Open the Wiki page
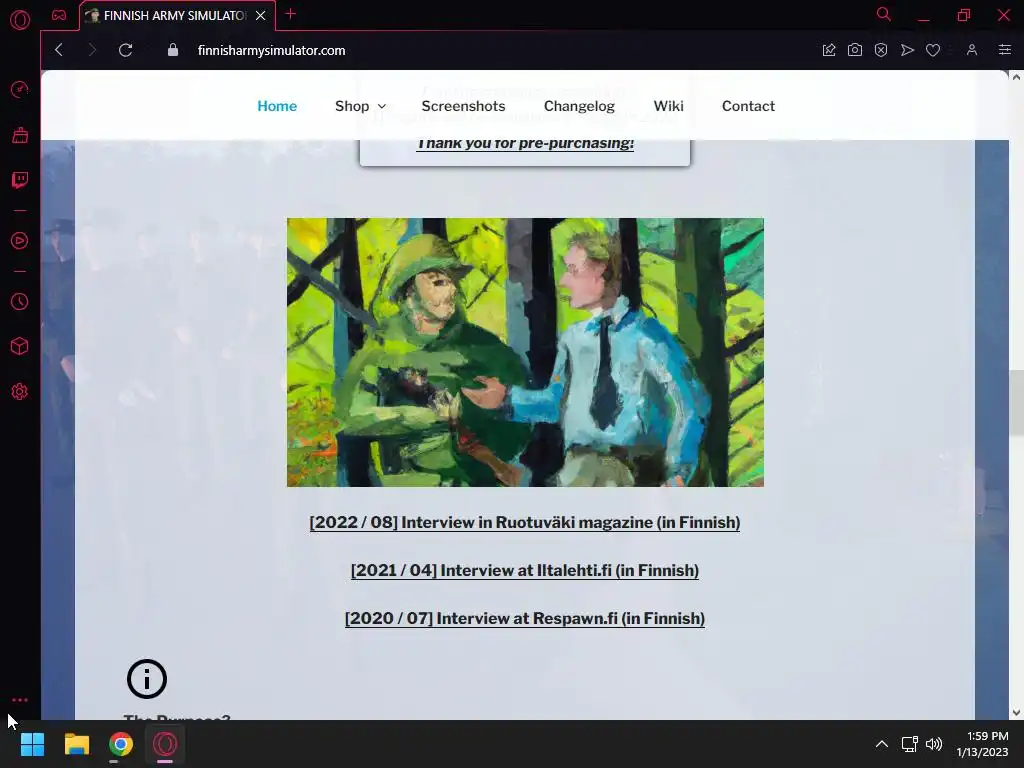This screenshot has height=768, width=1024. (668, 106)
